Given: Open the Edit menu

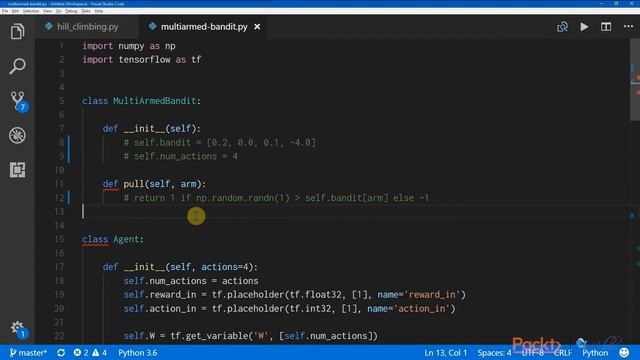Looking at the screenshot, I should pyautogui.click(x=15, y=11).
